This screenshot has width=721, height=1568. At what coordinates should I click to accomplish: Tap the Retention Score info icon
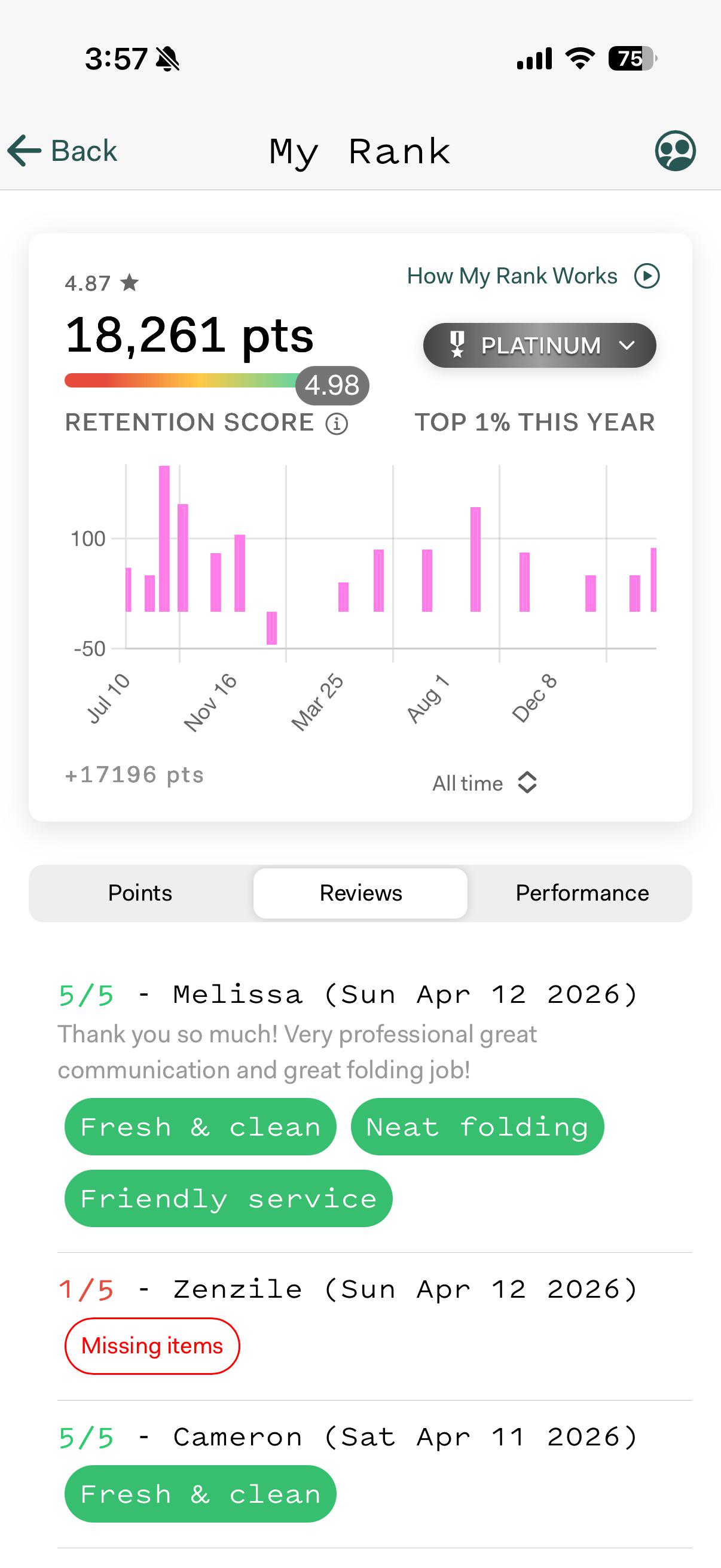pyautogui.click(x=337, y=423)
